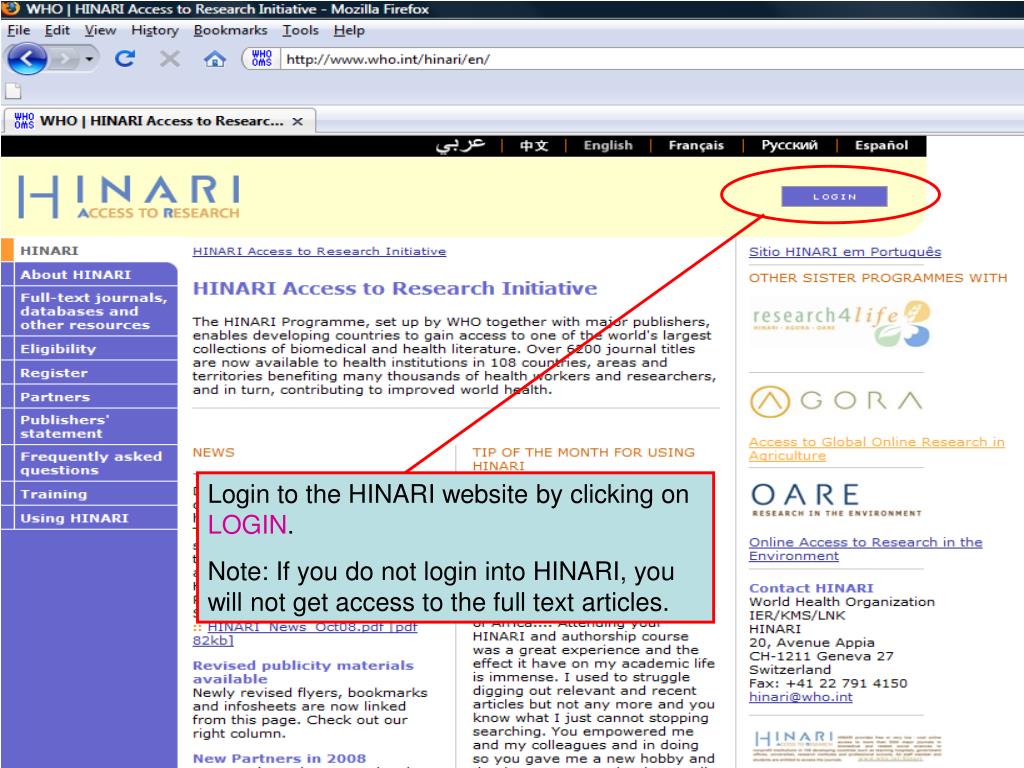
Task: Click the browser Forward arrow button
Action: click(x=64, y=59)
